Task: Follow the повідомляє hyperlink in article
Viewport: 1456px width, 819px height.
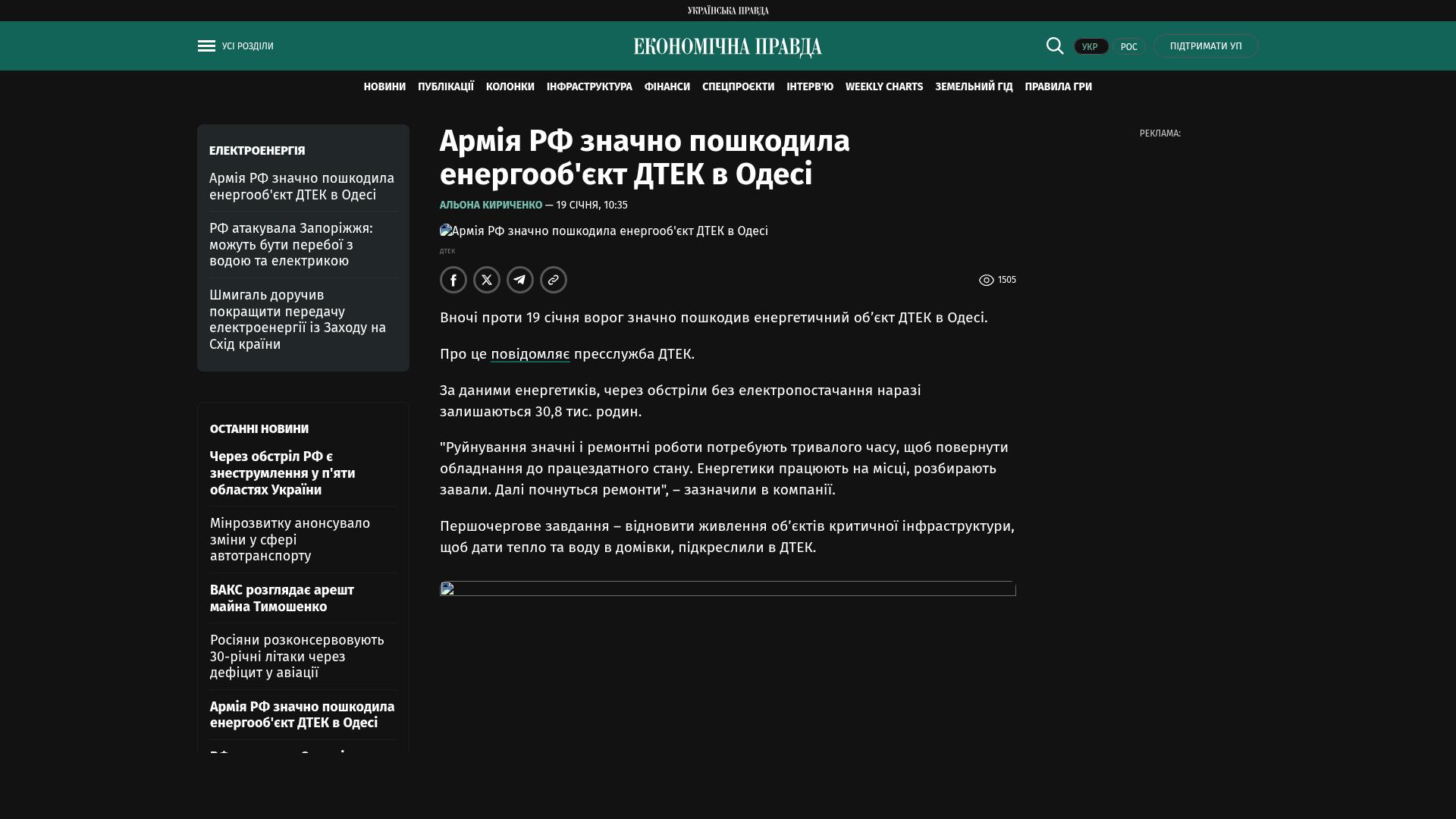Action: coord(530,354)
